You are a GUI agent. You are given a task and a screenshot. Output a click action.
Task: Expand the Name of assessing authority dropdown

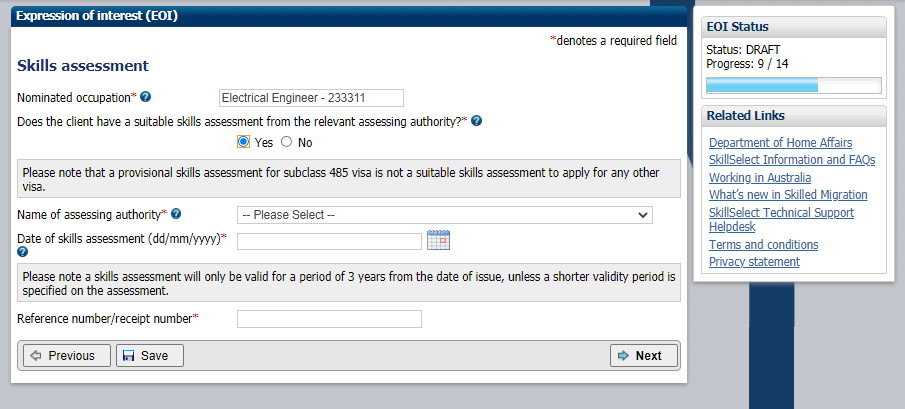(444, 215)
